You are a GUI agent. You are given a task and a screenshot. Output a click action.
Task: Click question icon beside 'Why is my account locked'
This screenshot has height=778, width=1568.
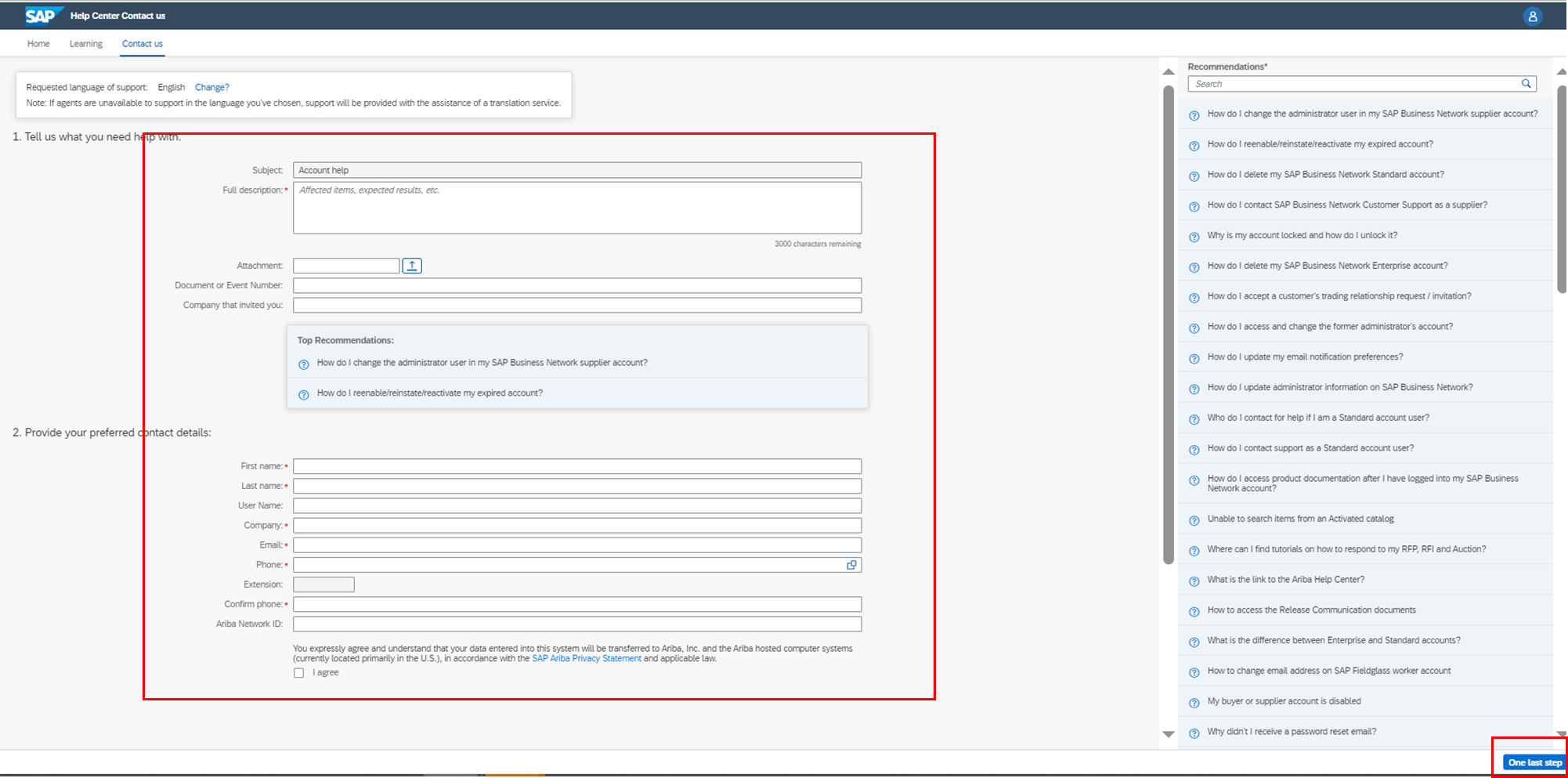(x=1194, y=237)
